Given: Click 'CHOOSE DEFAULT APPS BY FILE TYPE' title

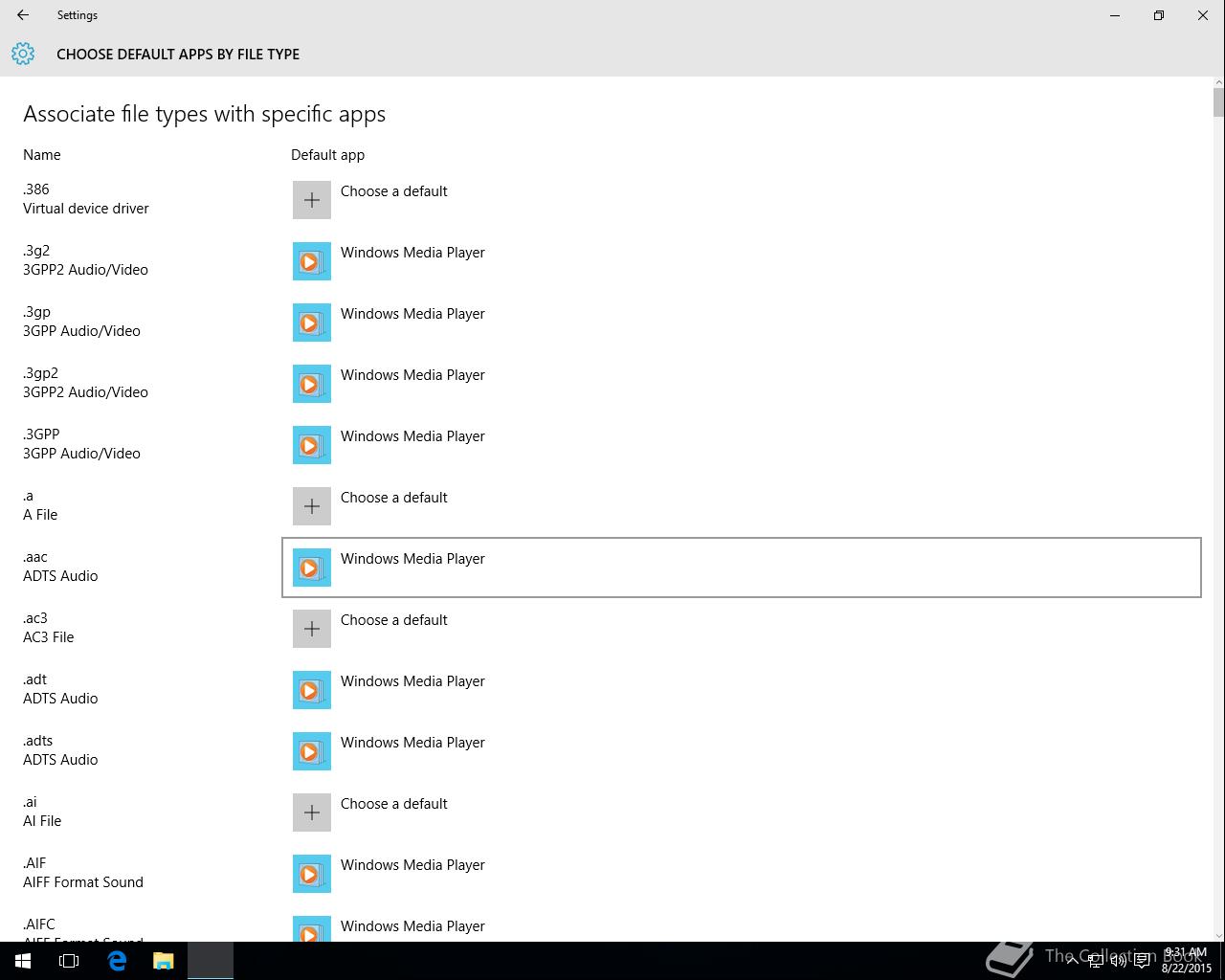Looking at the screenshot, I should coord(178,55).
